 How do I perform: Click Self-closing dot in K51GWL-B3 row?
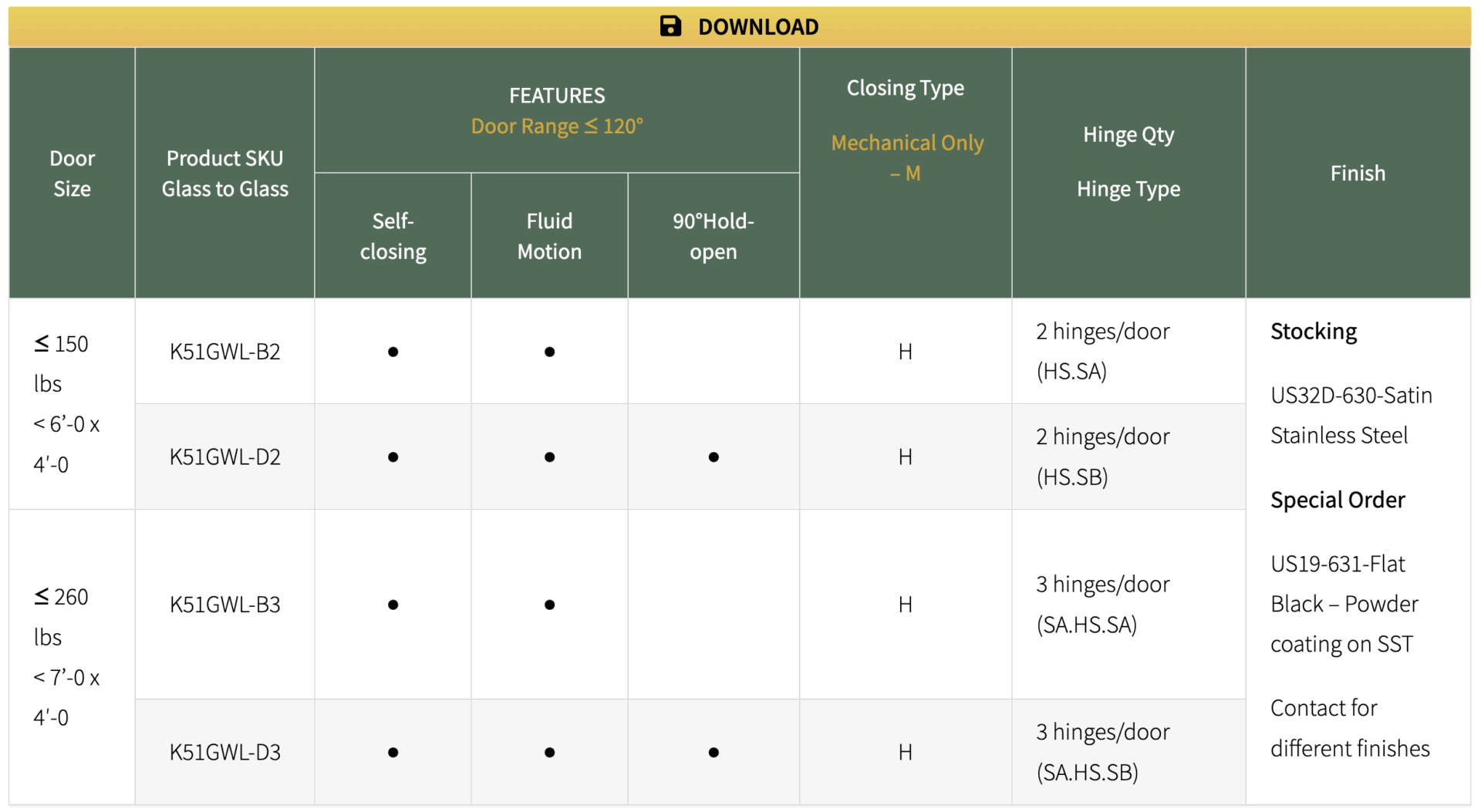pos(393,605)
